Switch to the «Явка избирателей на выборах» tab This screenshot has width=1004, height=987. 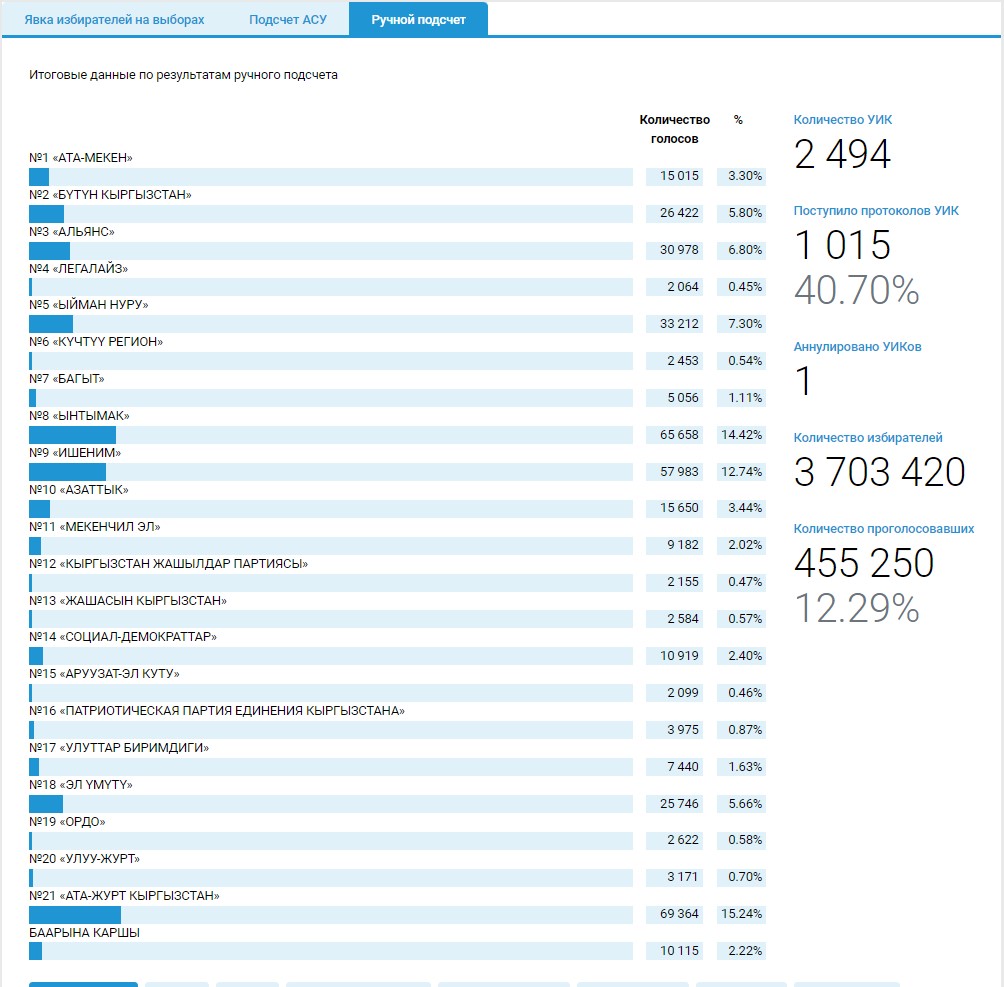pyautogui.click(x=114, y=20)
